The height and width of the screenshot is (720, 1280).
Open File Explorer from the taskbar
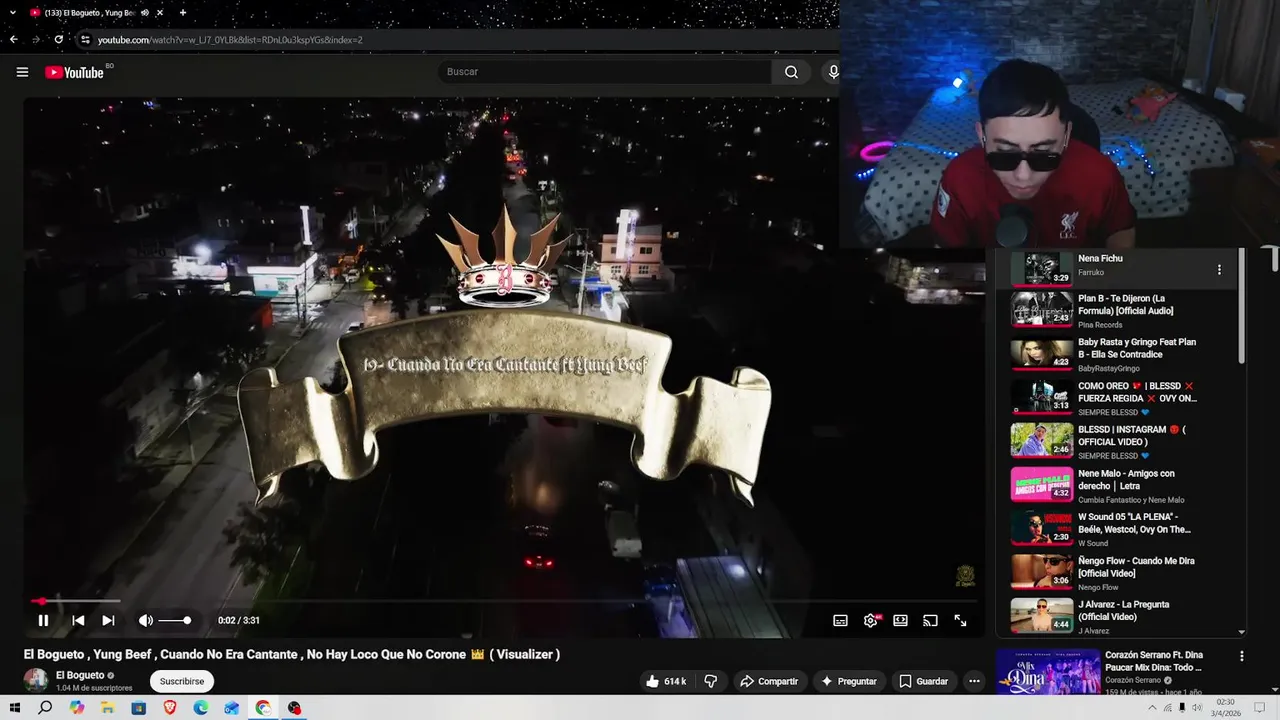[108, 708]
